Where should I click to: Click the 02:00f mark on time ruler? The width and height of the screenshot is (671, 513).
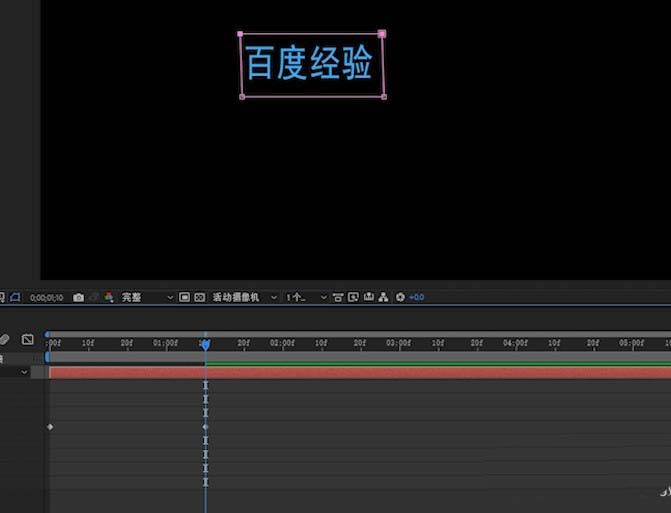[x=282, y=343]
